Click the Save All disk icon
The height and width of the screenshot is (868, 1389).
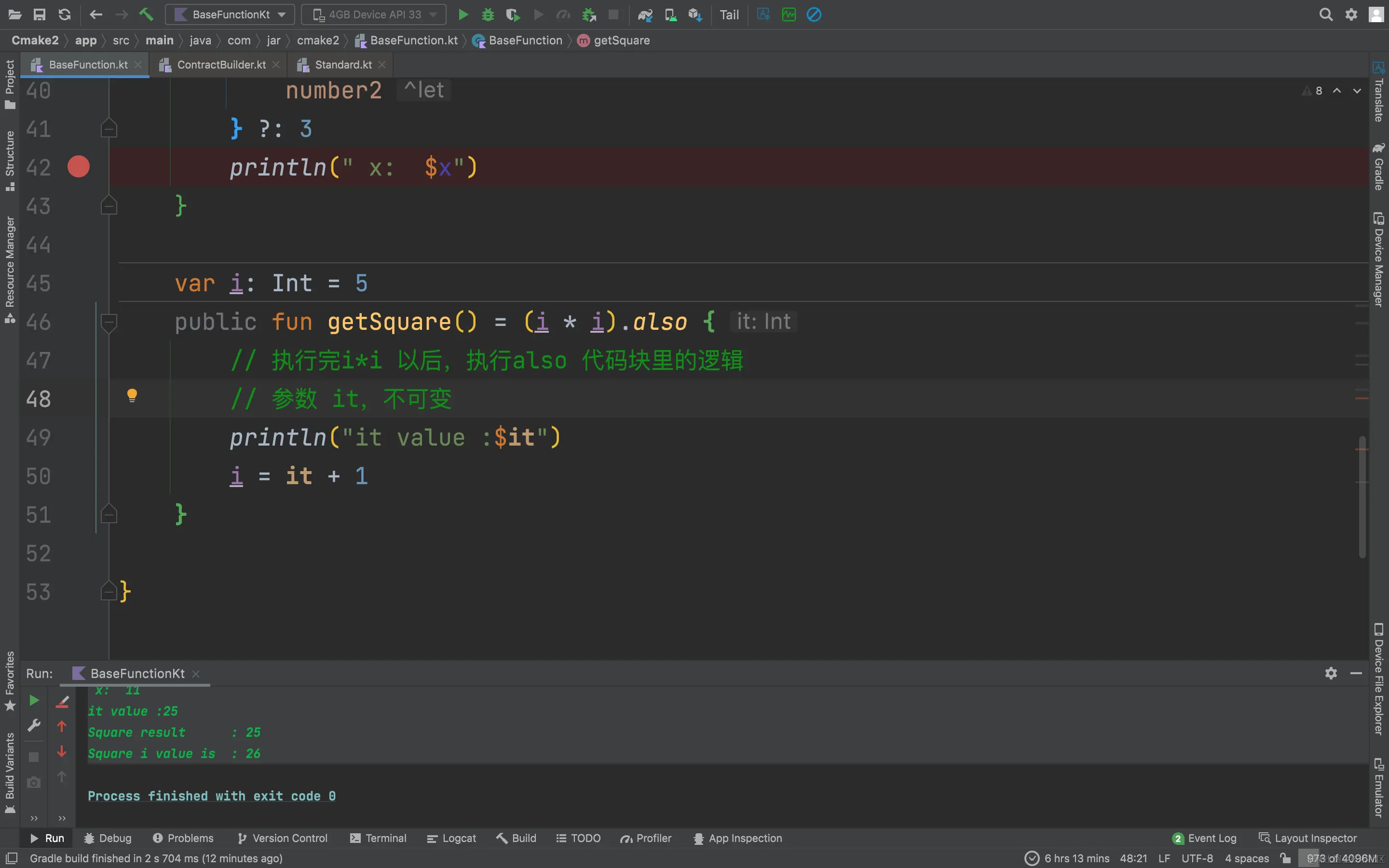pos(39,14)
